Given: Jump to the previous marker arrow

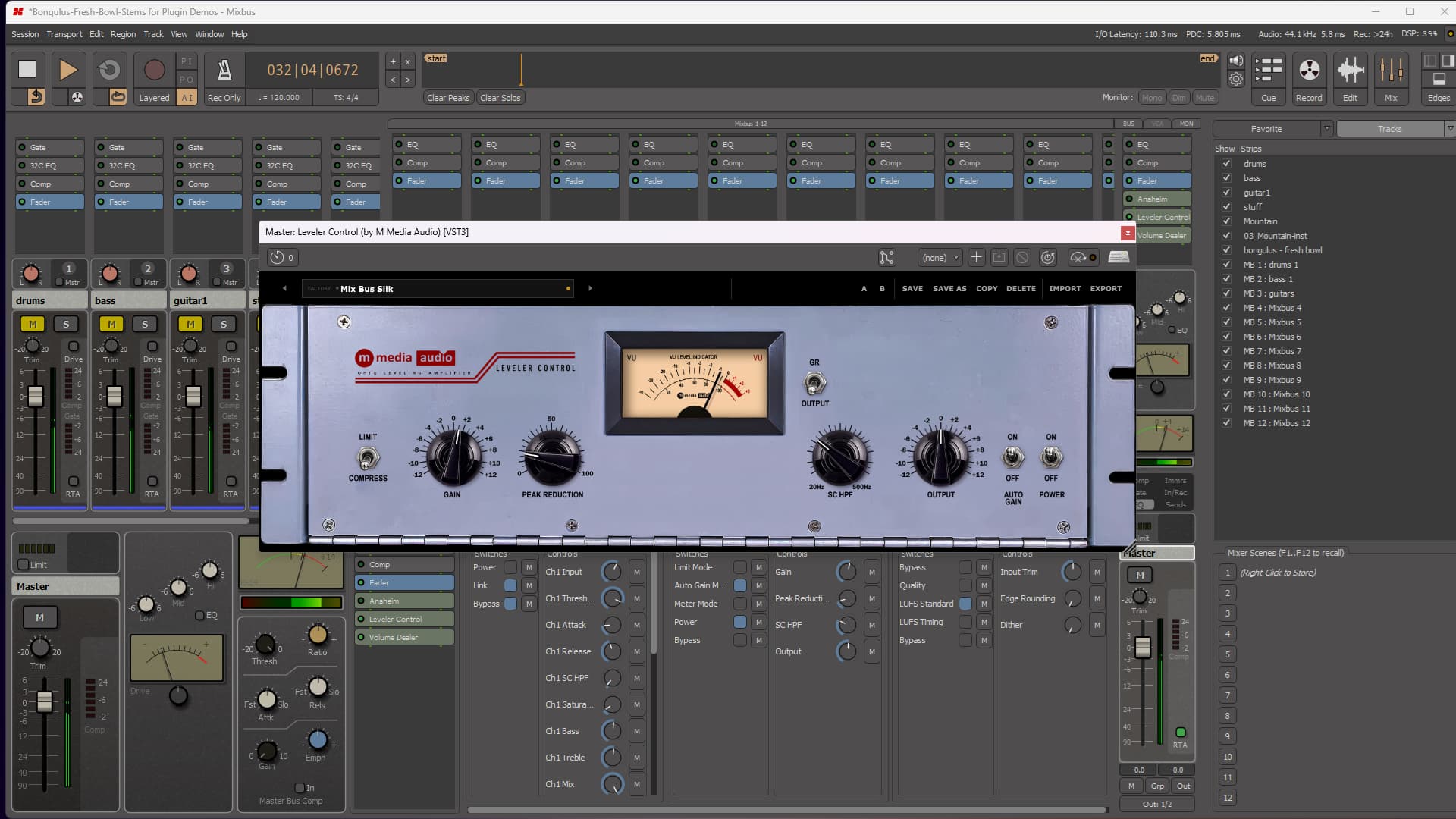Looking at the screenshot, I should point(393,80).
